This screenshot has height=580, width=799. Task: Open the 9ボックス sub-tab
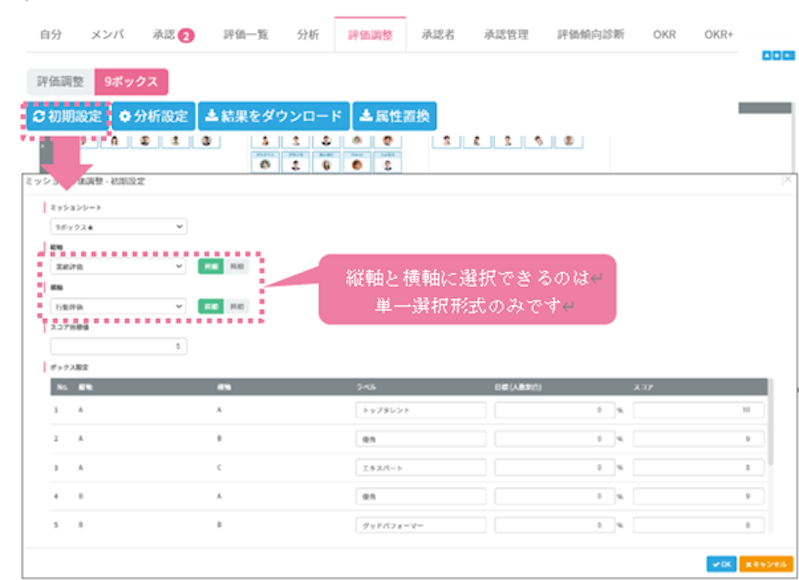point(131,82)
